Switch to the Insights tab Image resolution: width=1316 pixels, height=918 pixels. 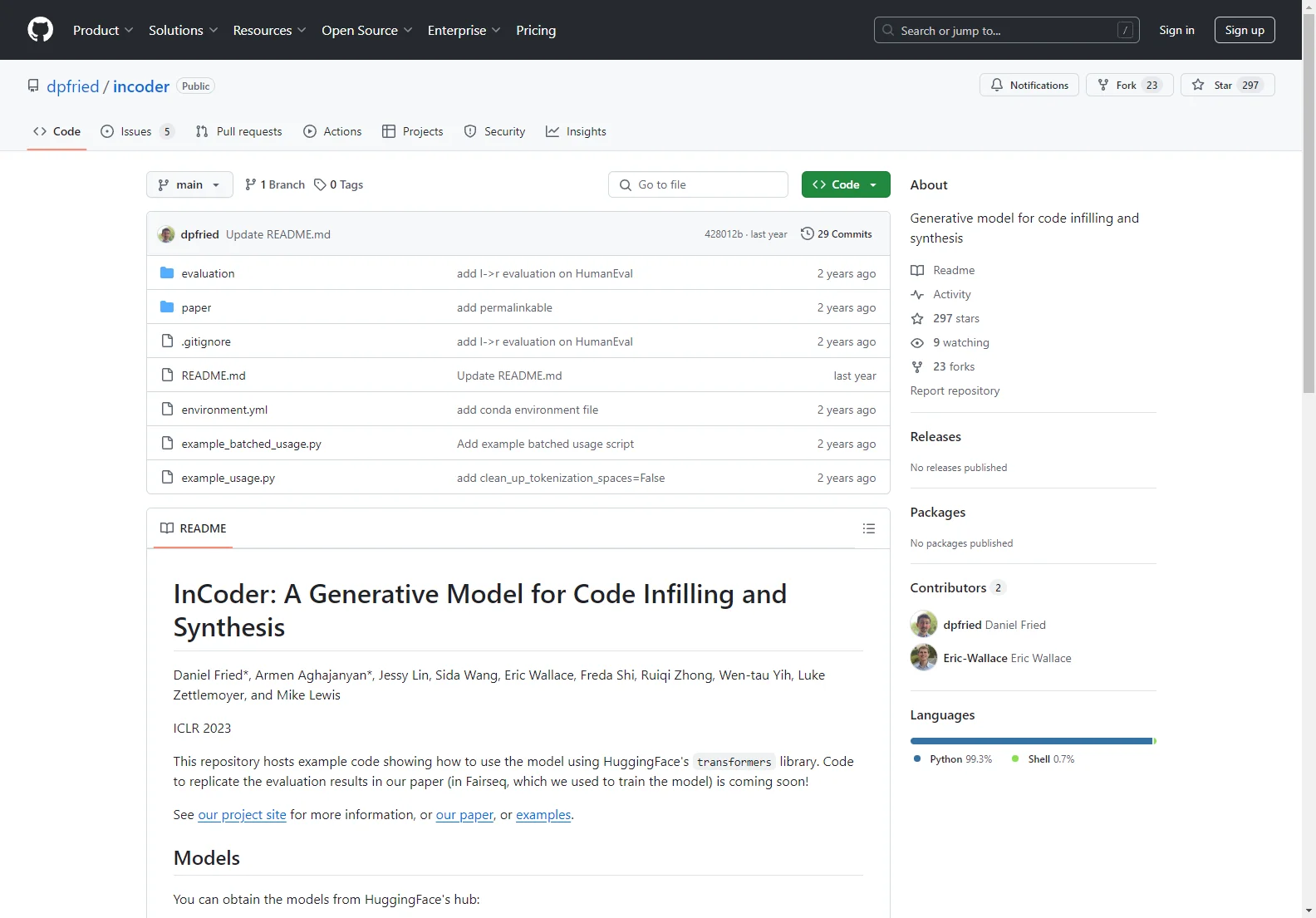click(576, 131)
